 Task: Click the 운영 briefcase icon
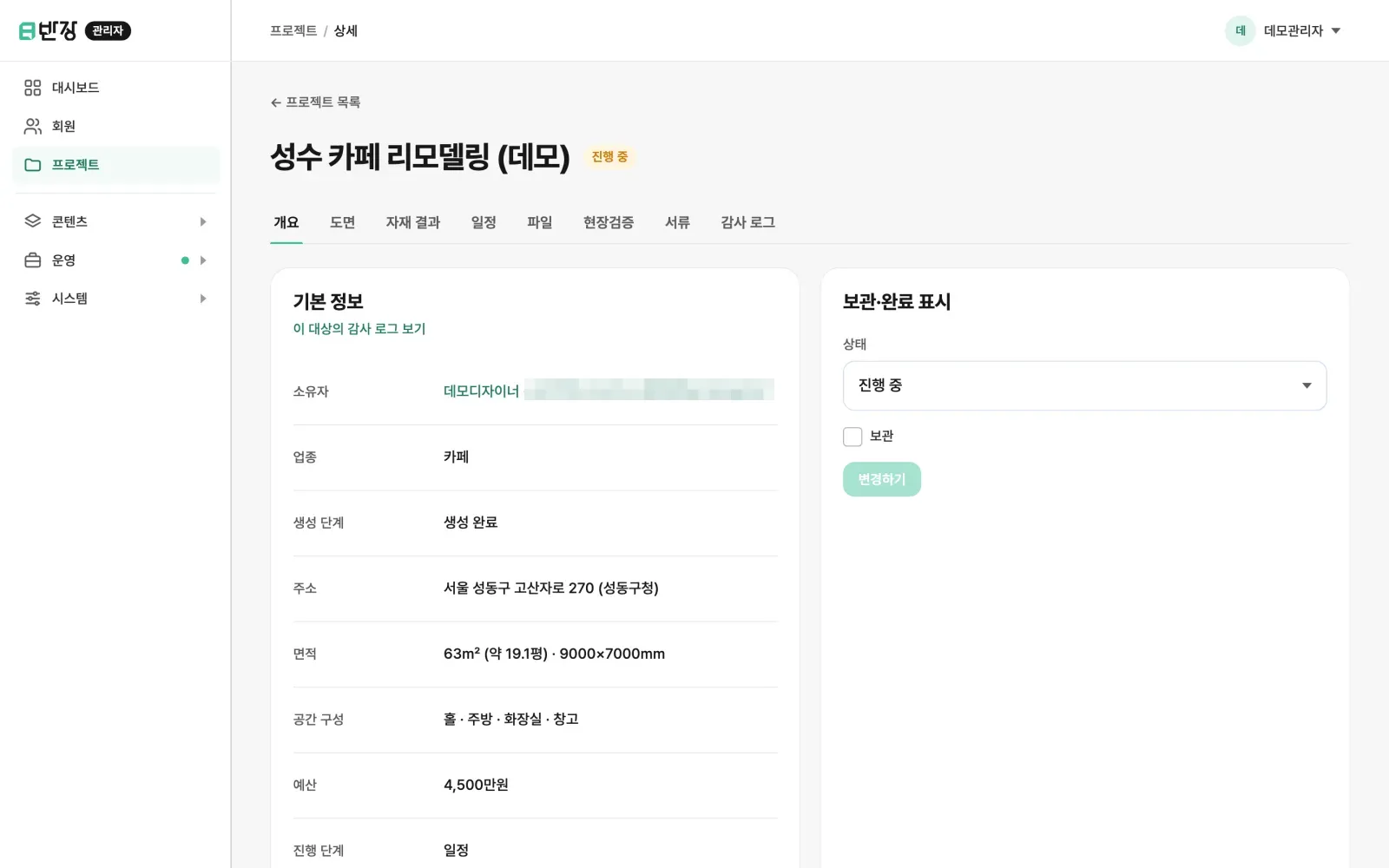(x=33, y=260)
